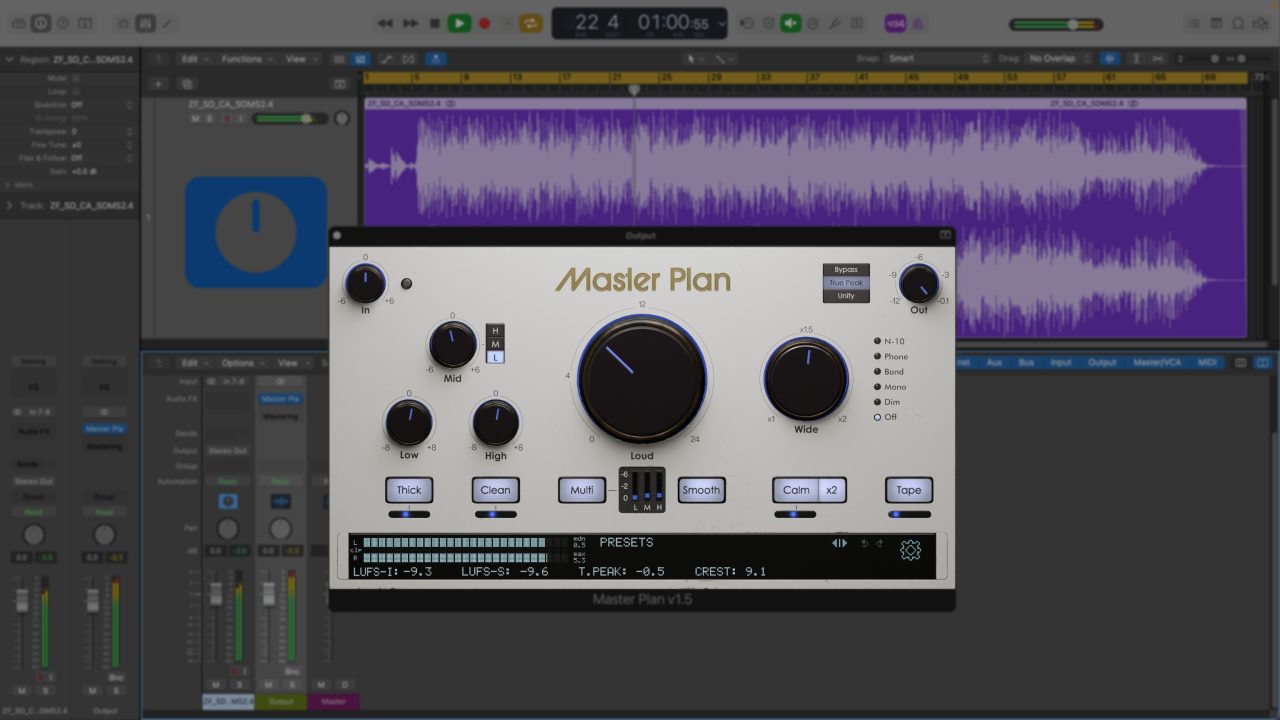Activate the Smooth processing button
This screenshot has height=720, width=1280.
click(701, 490)
